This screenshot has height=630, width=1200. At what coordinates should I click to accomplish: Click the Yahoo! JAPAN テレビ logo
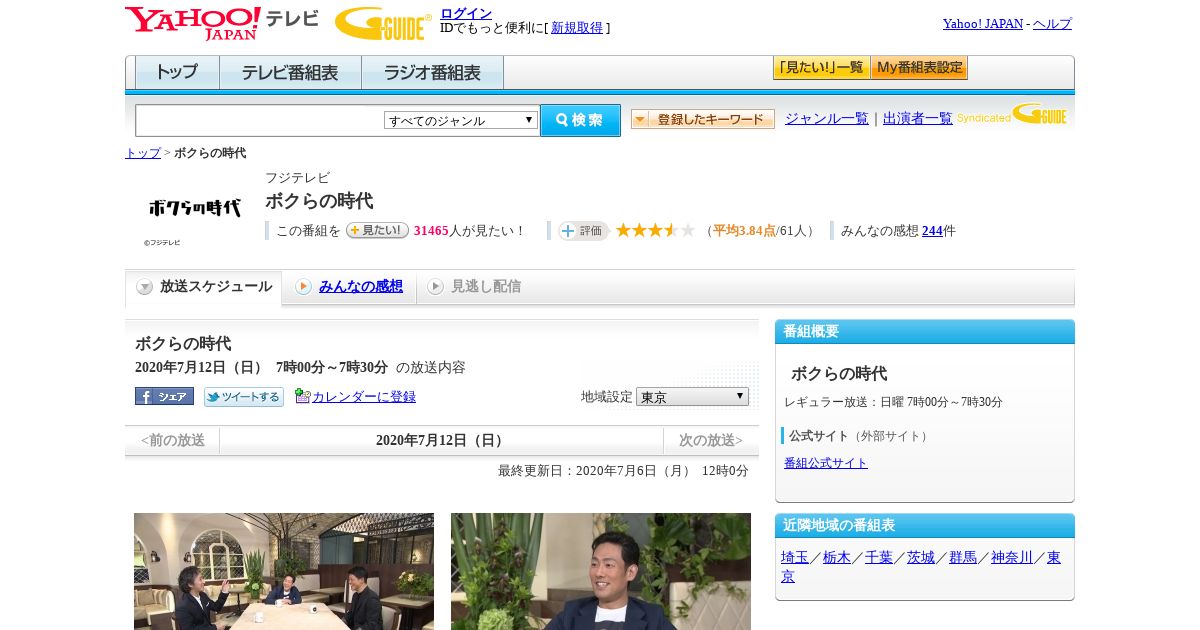pyautogui.click(x=222, y=23)
